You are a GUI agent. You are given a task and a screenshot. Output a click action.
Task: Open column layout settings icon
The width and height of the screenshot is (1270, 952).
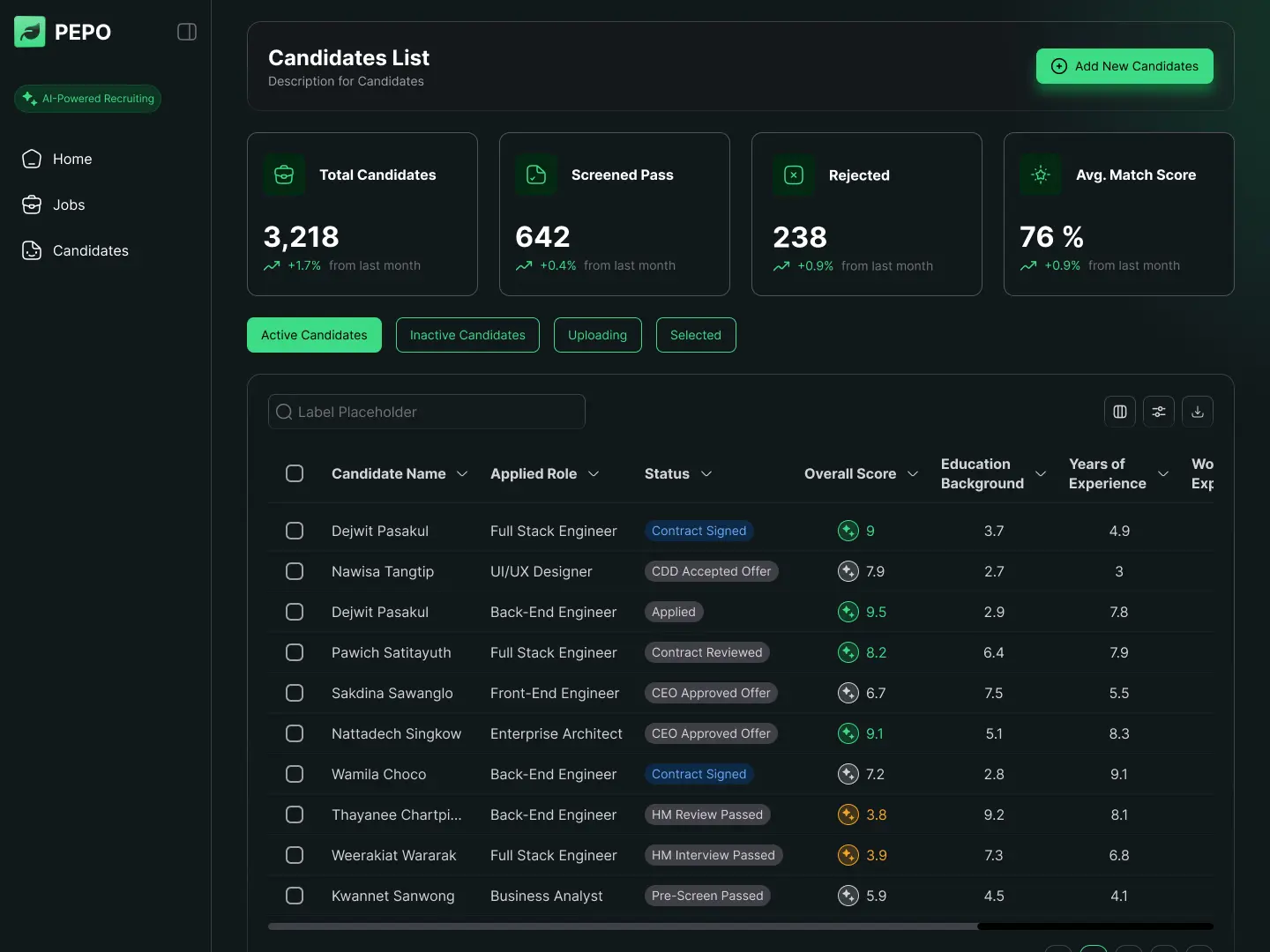[1120, 412]
